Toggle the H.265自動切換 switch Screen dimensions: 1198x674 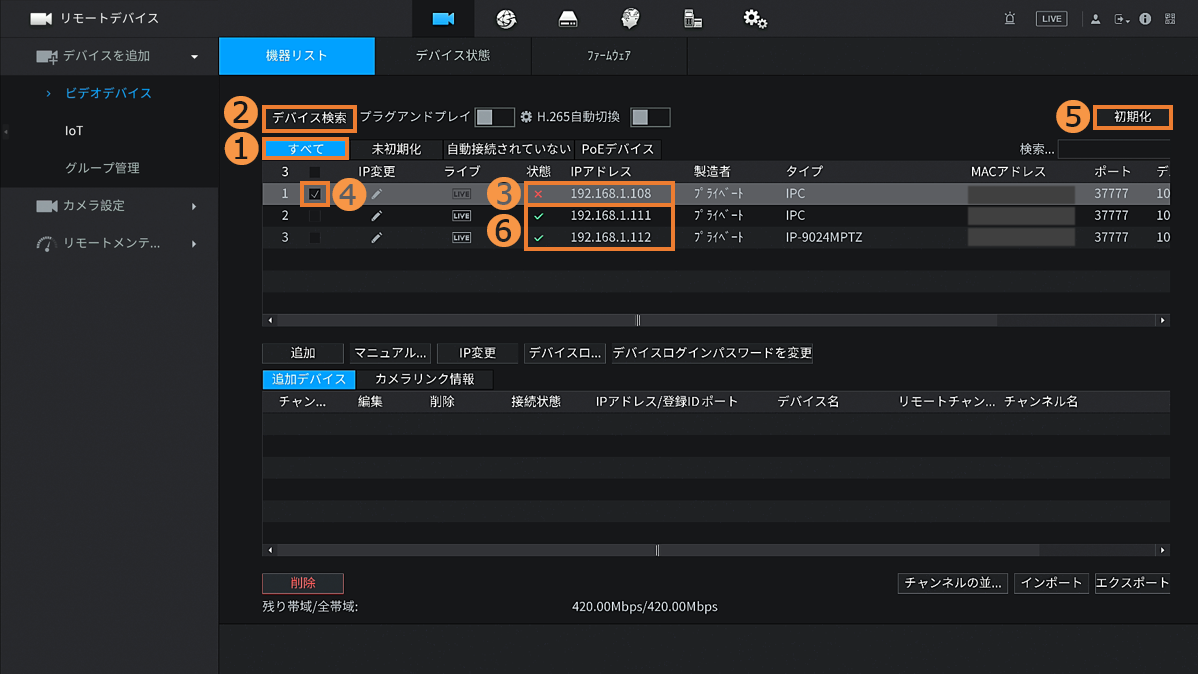point(650,117)
